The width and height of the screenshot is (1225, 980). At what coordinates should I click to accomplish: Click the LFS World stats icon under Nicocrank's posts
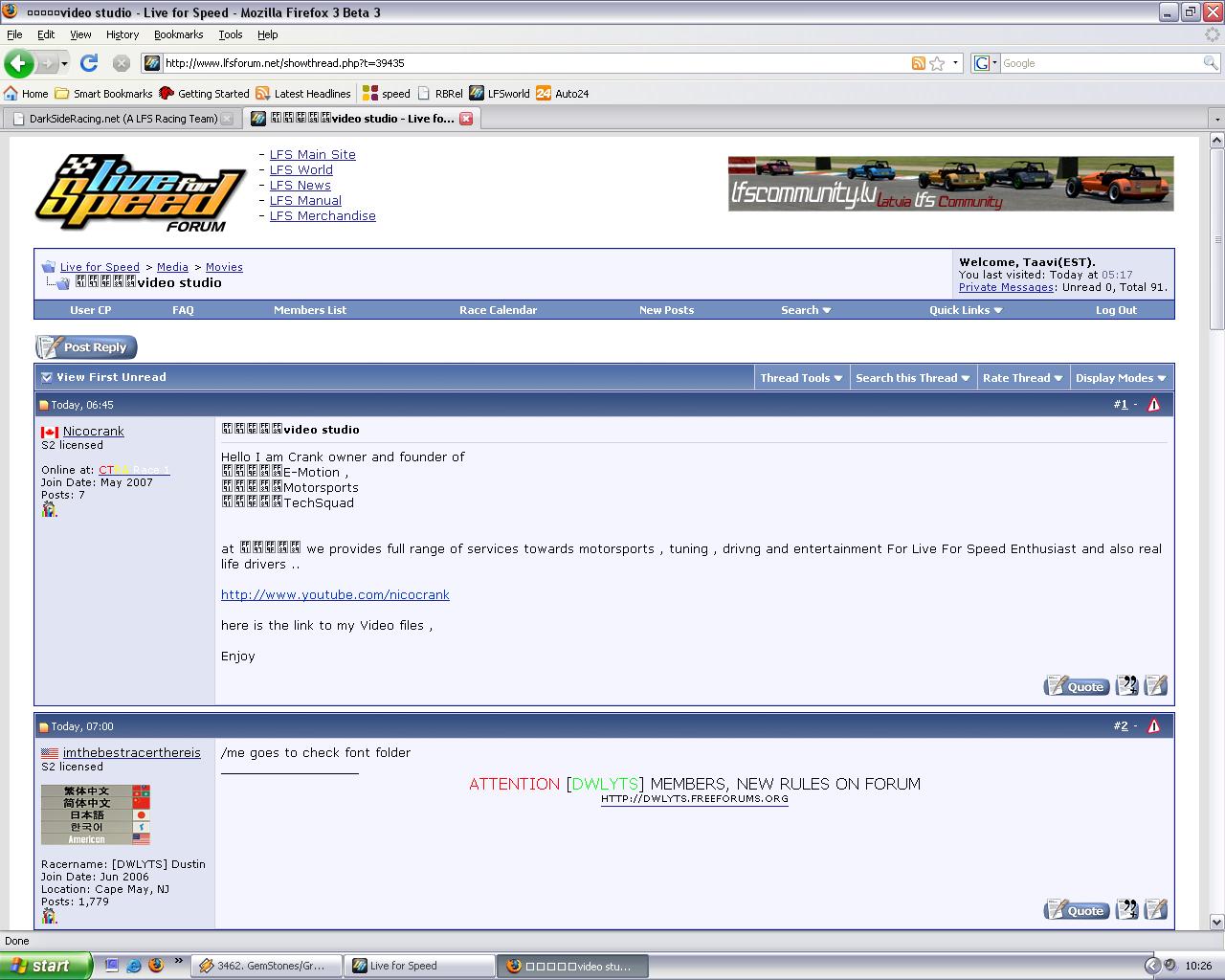[49, 509]
